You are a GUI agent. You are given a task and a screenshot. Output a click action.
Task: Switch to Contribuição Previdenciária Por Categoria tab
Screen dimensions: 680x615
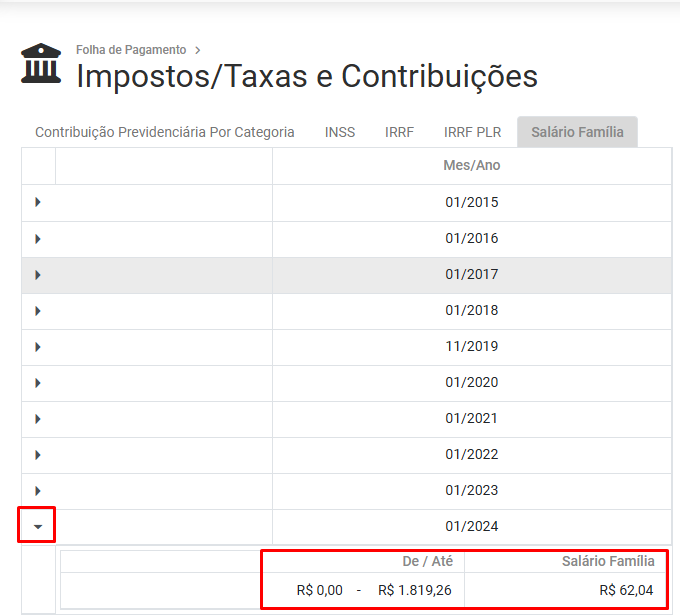coord(165,132)
